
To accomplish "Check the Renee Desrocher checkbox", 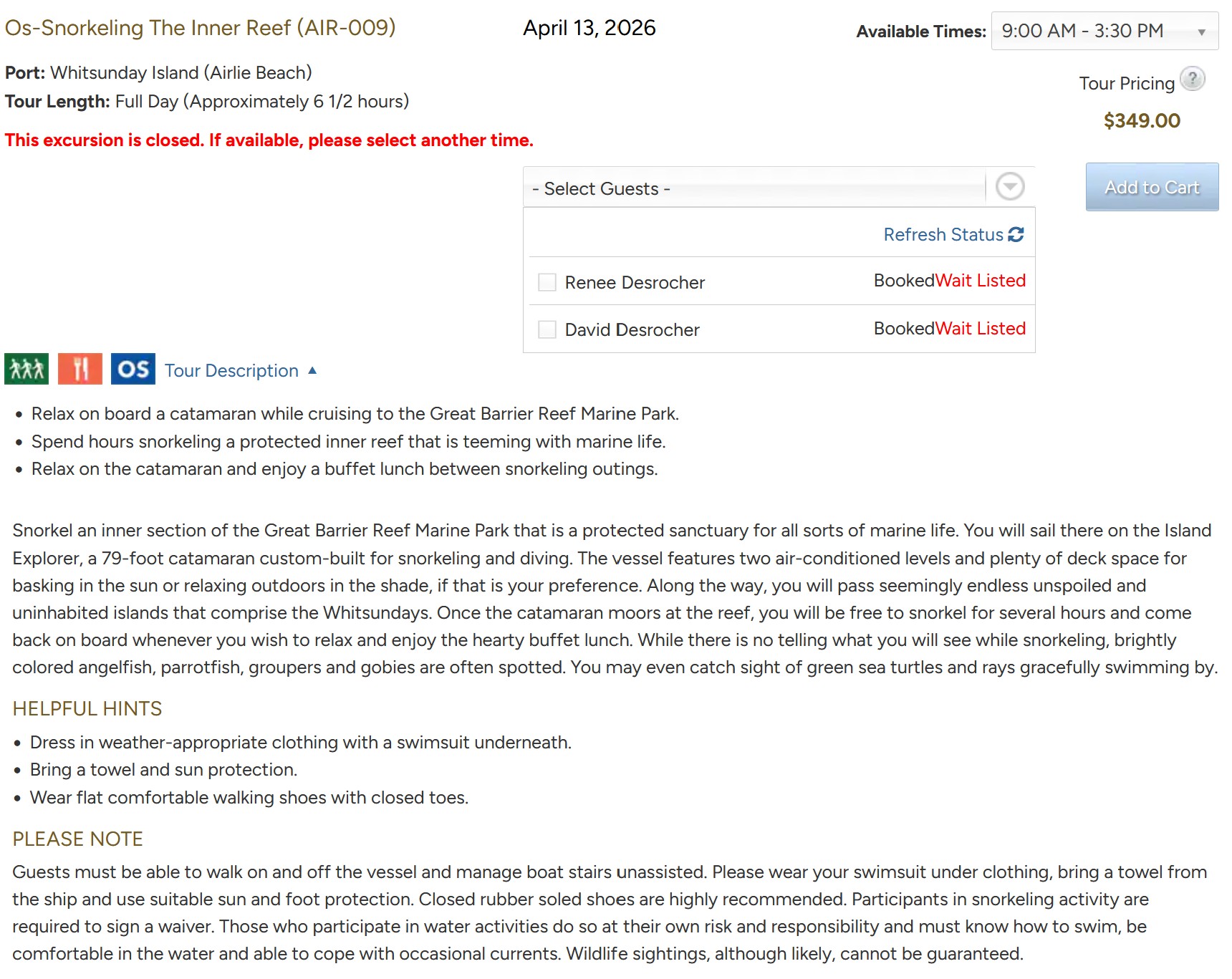I will 547,282.
